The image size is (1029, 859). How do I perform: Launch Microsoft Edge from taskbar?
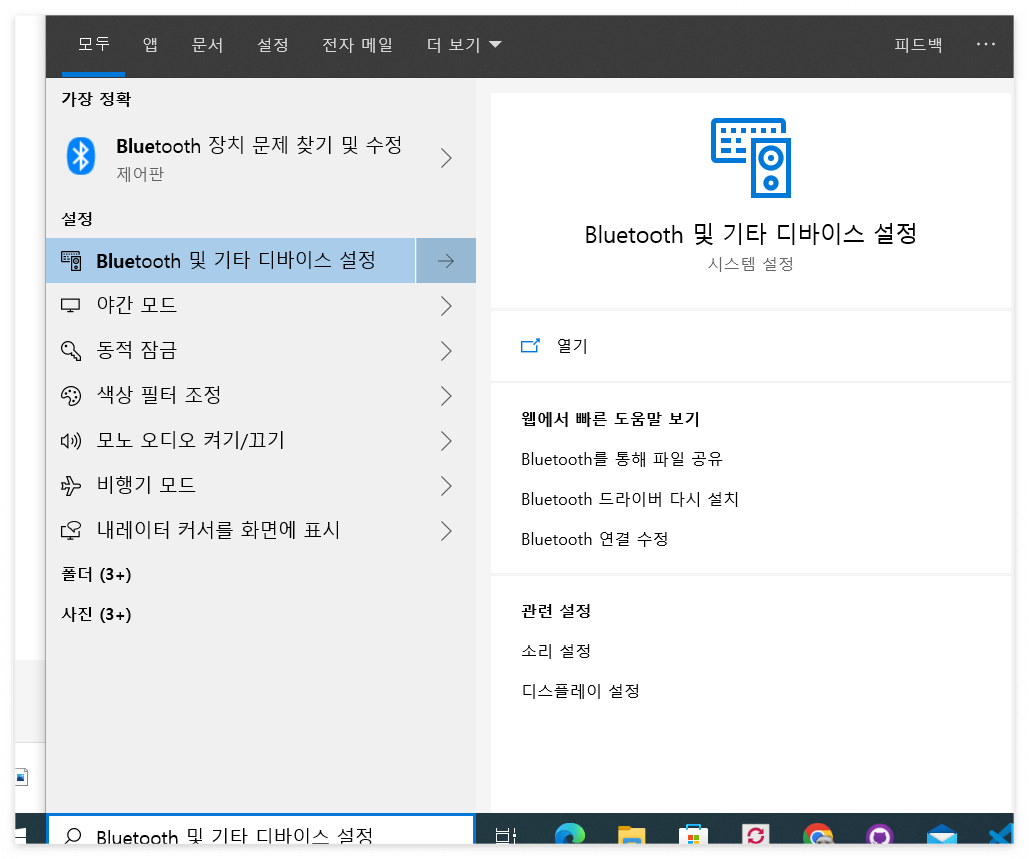point(570,834)
